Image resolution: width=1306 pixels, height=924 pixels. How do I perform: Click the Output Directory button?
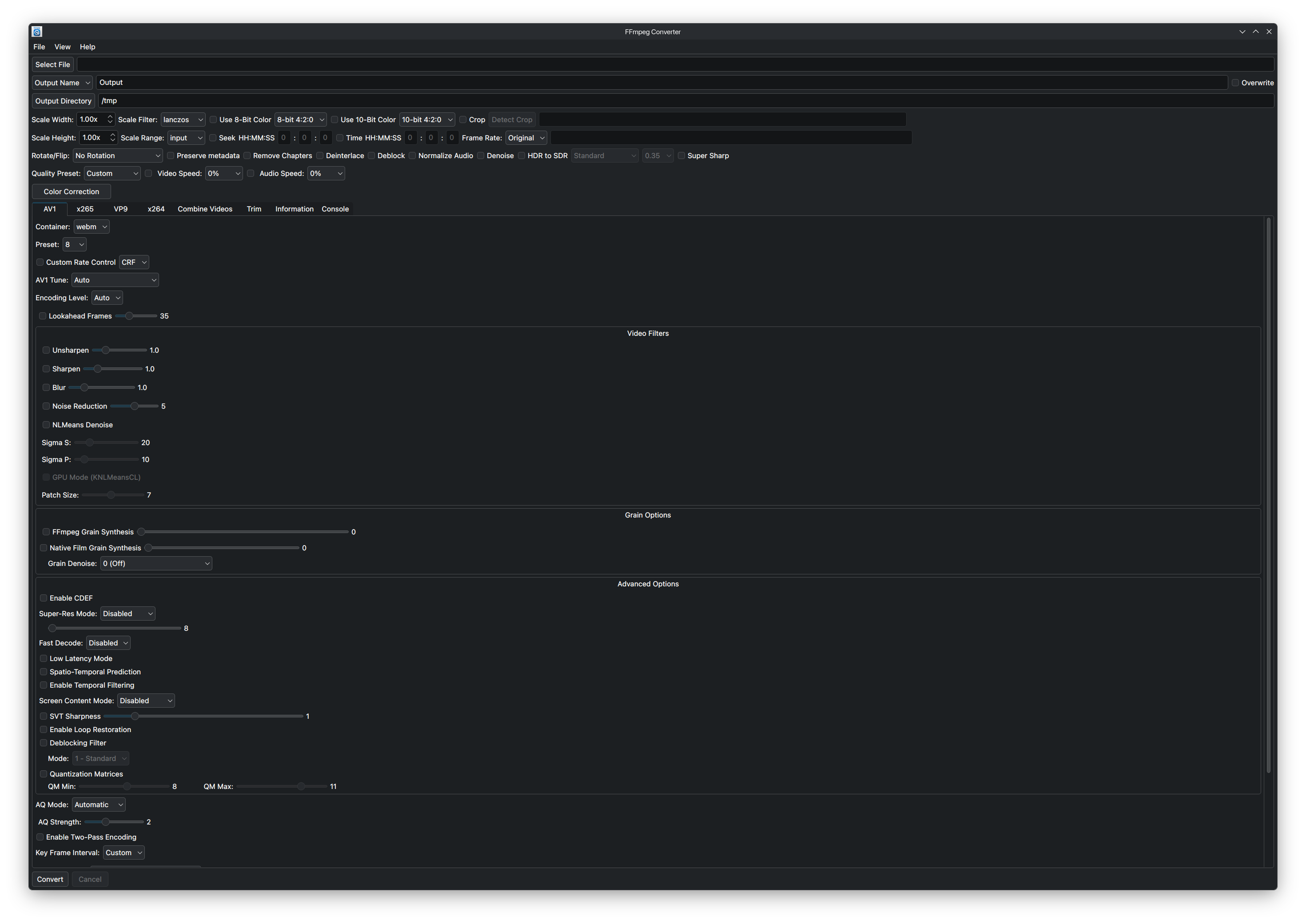tap(63, 101)
